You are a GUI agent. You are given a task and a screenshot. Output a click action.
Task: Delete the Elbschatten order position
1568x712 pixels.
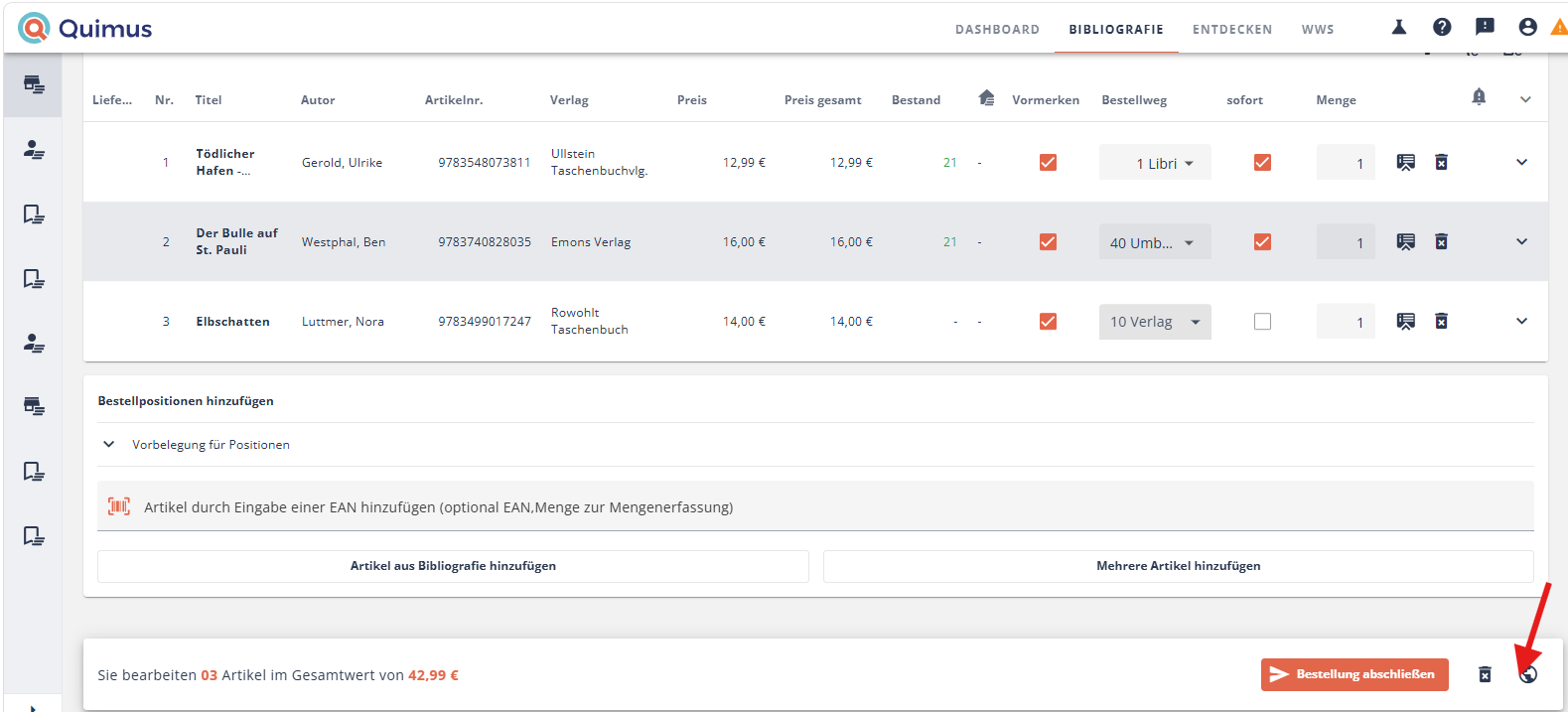(x=1441, y=321)
